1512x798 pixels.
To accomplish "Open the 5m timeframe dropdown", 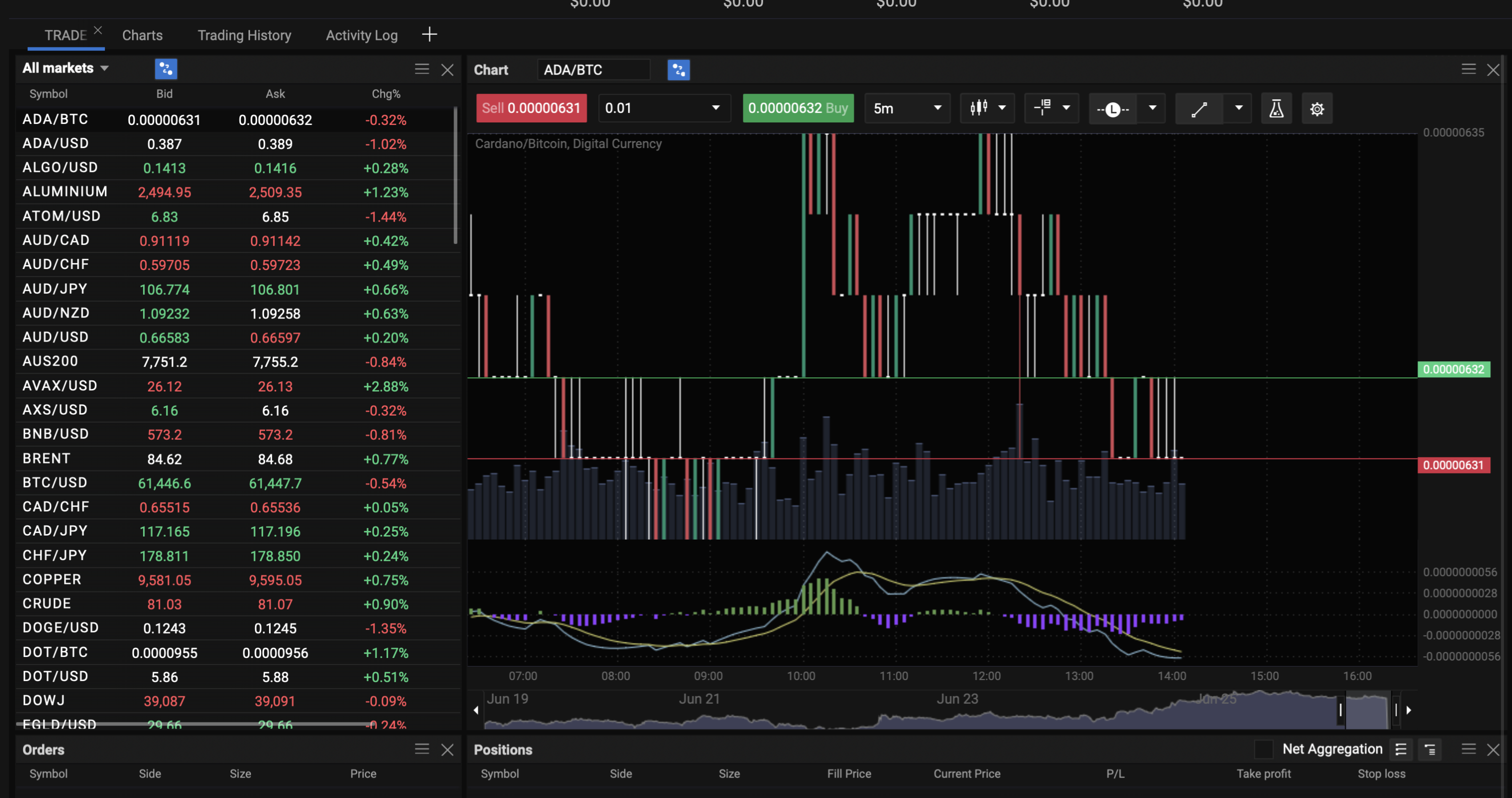I will pos(907,108).
